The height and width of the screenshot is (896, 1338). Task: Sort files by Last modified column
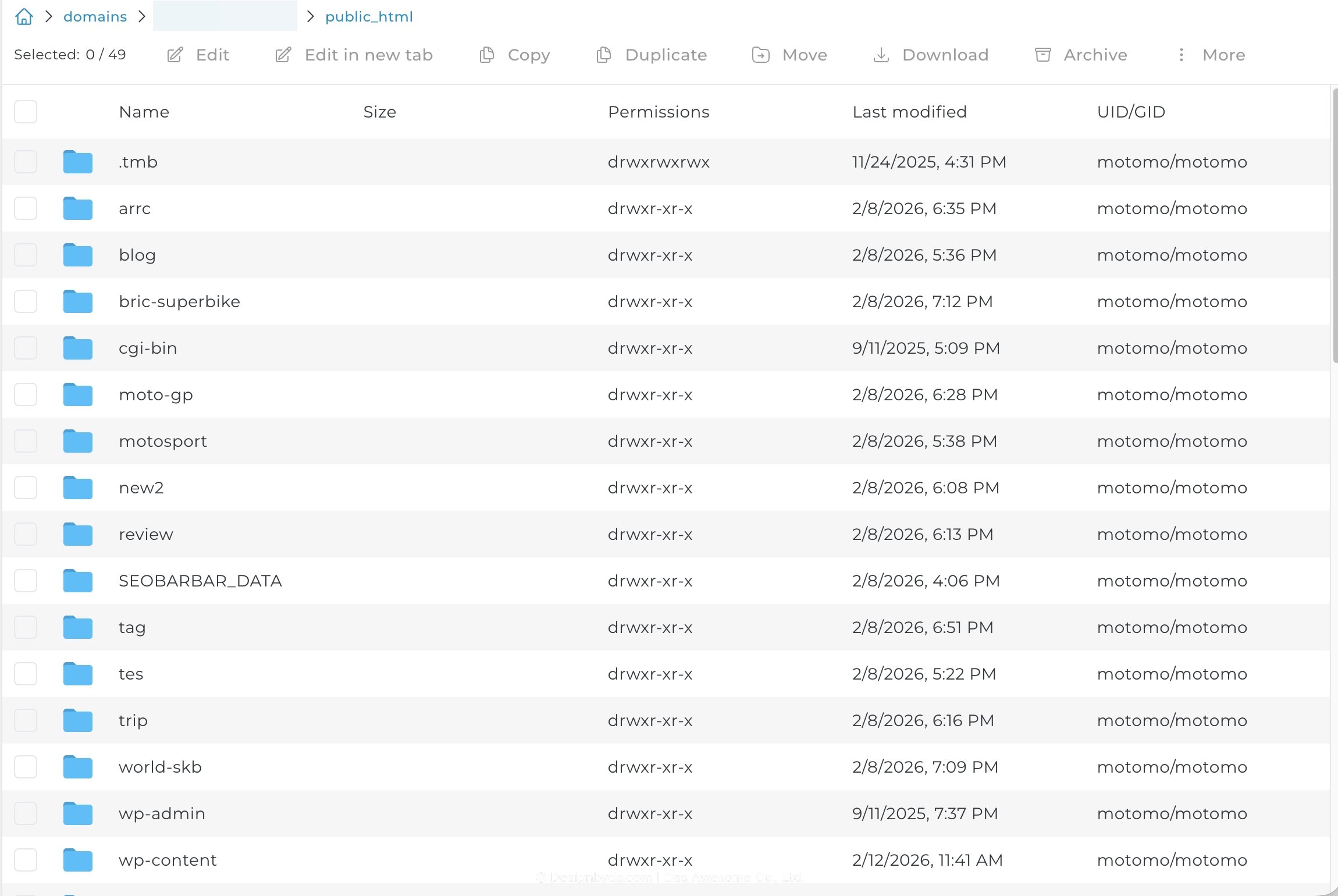[909, 112]
